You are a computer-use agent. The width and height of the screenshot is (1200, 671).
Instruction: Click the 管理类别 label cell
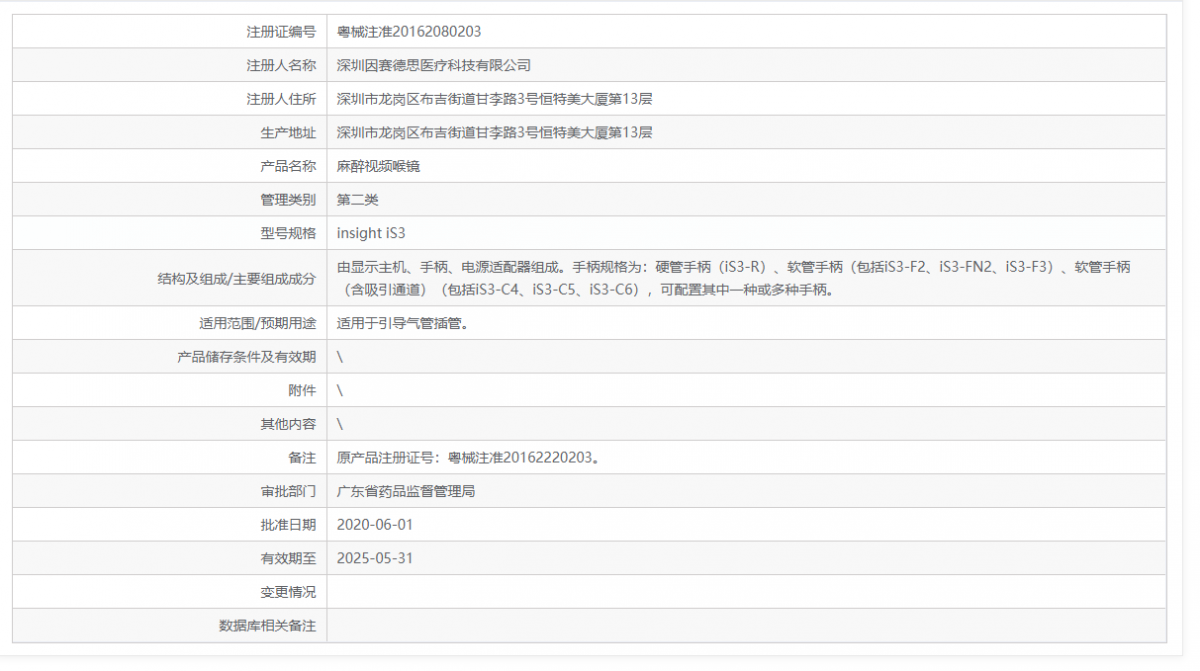coord(287,199)
